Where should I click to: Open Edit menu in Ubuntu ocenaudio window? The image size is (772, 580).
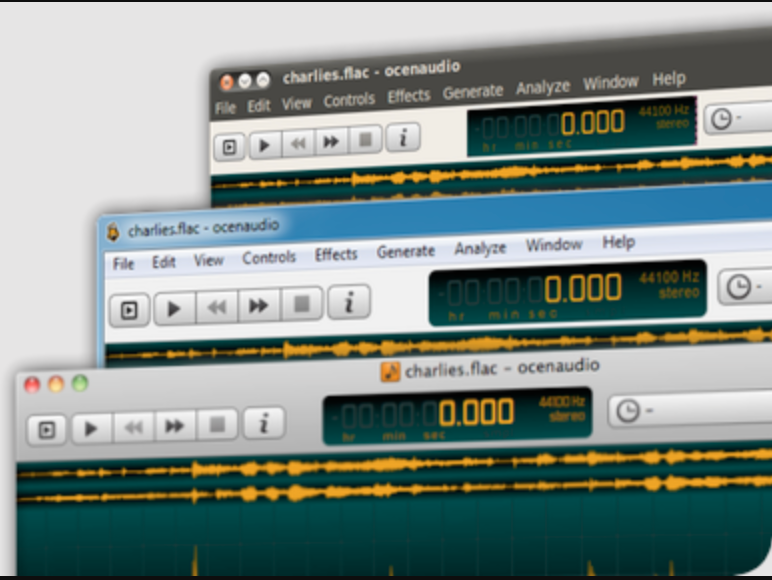[259, 106]
